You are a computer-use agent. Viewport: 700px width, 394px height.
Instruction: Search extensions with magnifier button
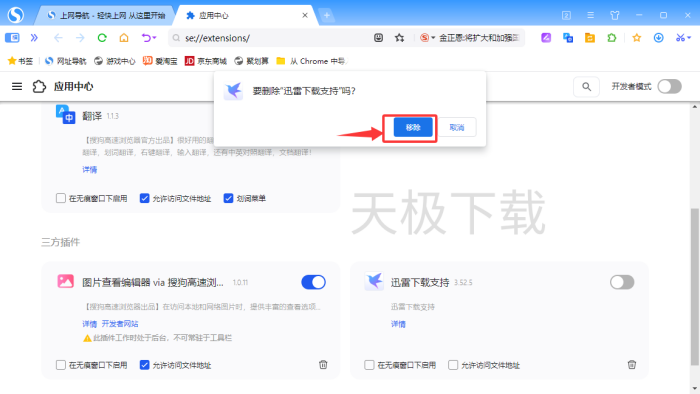(586, 87)
